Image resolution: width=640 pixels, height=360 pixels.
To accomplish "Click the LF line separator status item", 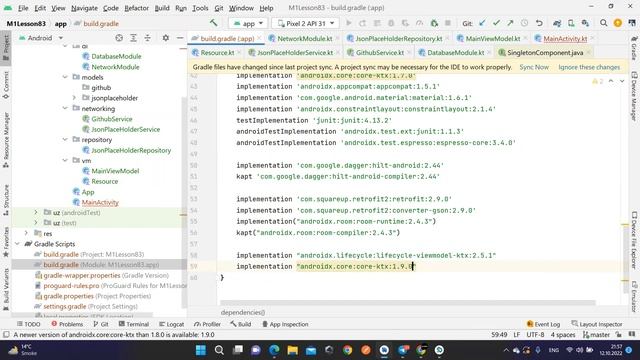I will [x=516, y=335].
